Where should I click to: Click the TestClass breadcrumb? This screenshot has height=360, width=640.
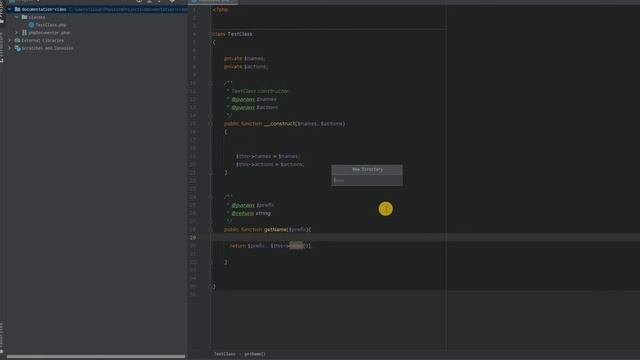point(225,354)
